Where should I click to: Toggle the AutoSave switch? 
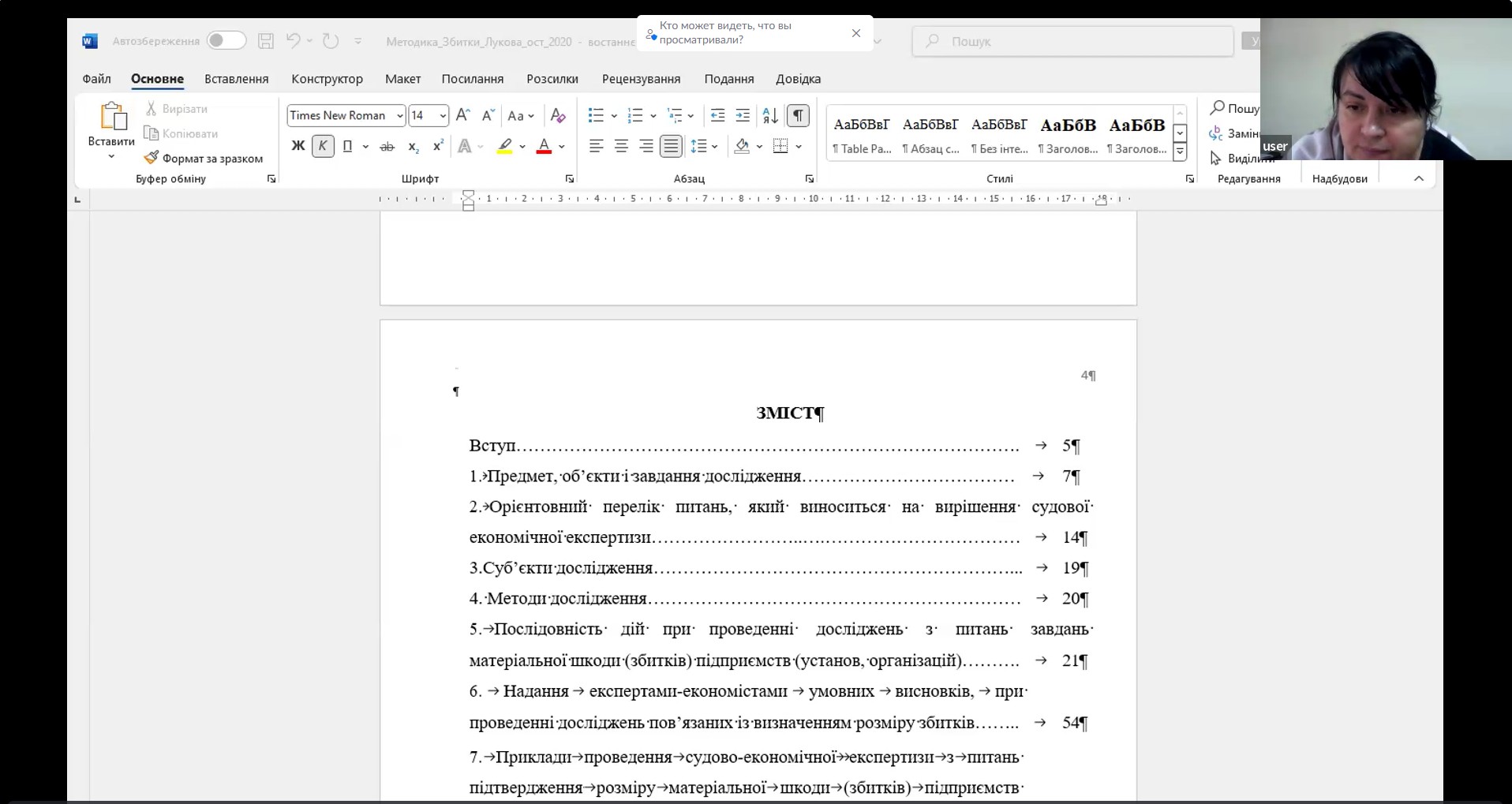pyautogui.click(x=226, y=41)
